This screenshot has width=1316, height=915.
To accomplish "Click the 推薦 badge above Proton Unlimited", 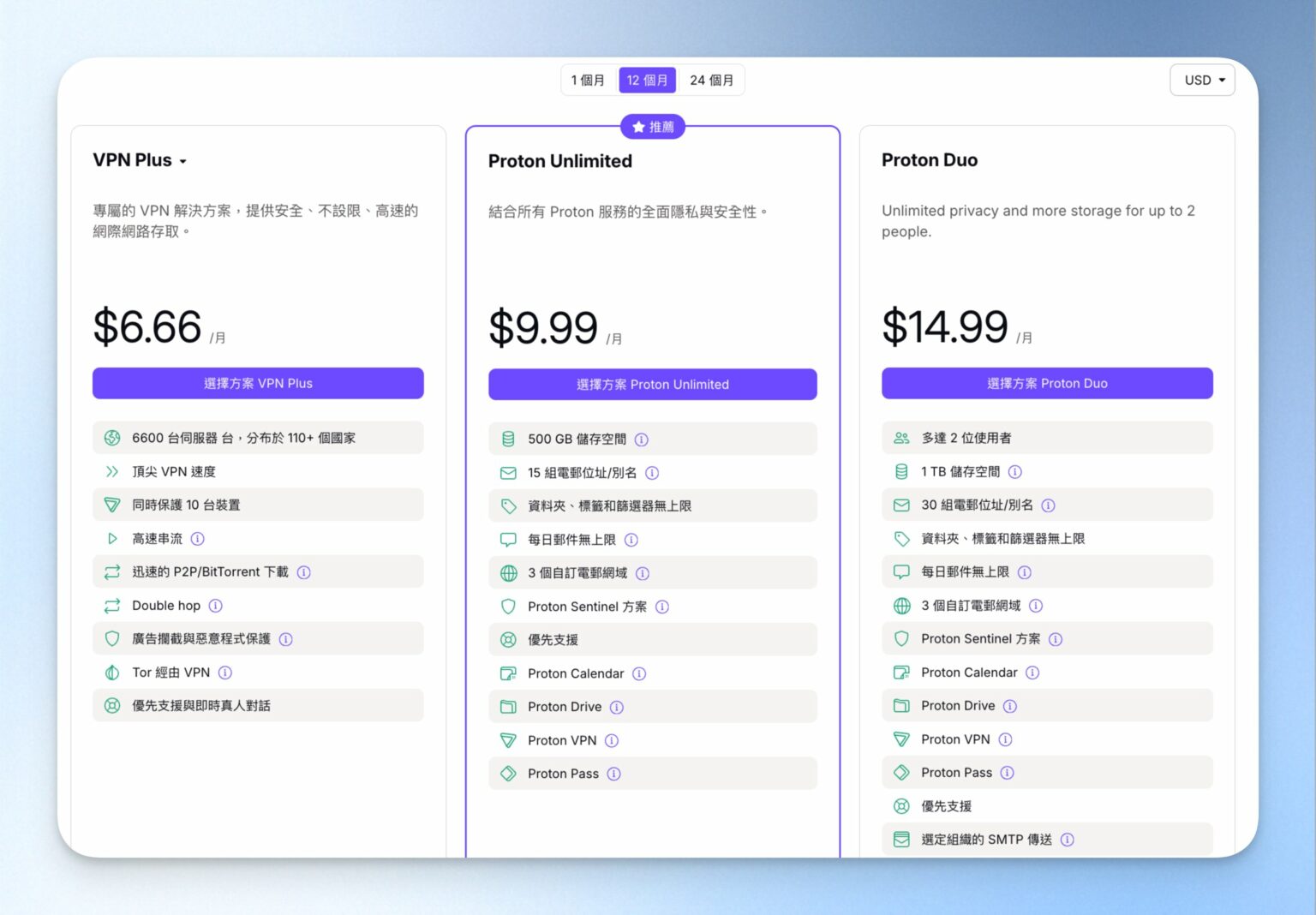I will 653,126.
